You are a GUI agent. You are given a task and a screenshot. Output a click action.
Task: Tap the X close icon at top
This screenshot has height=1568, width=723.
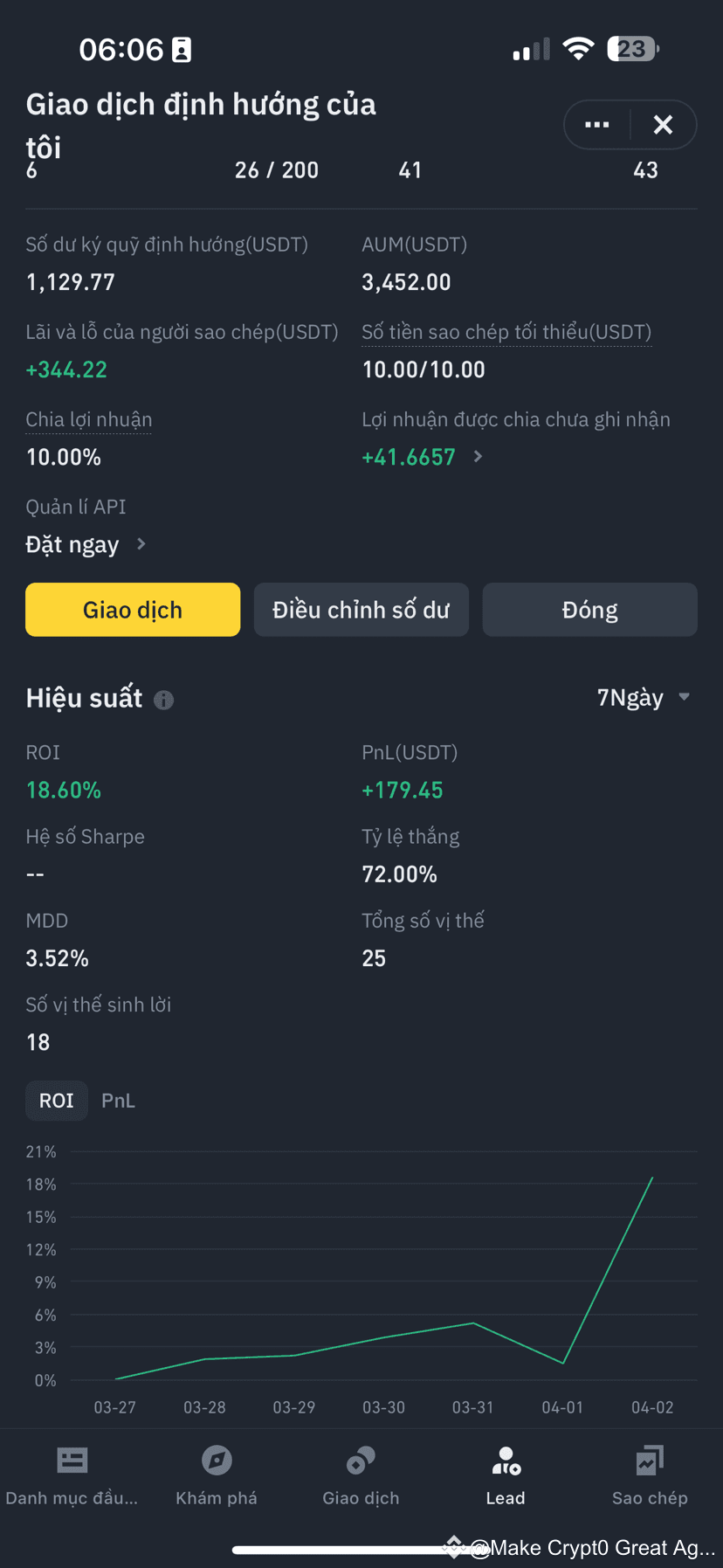663,125
